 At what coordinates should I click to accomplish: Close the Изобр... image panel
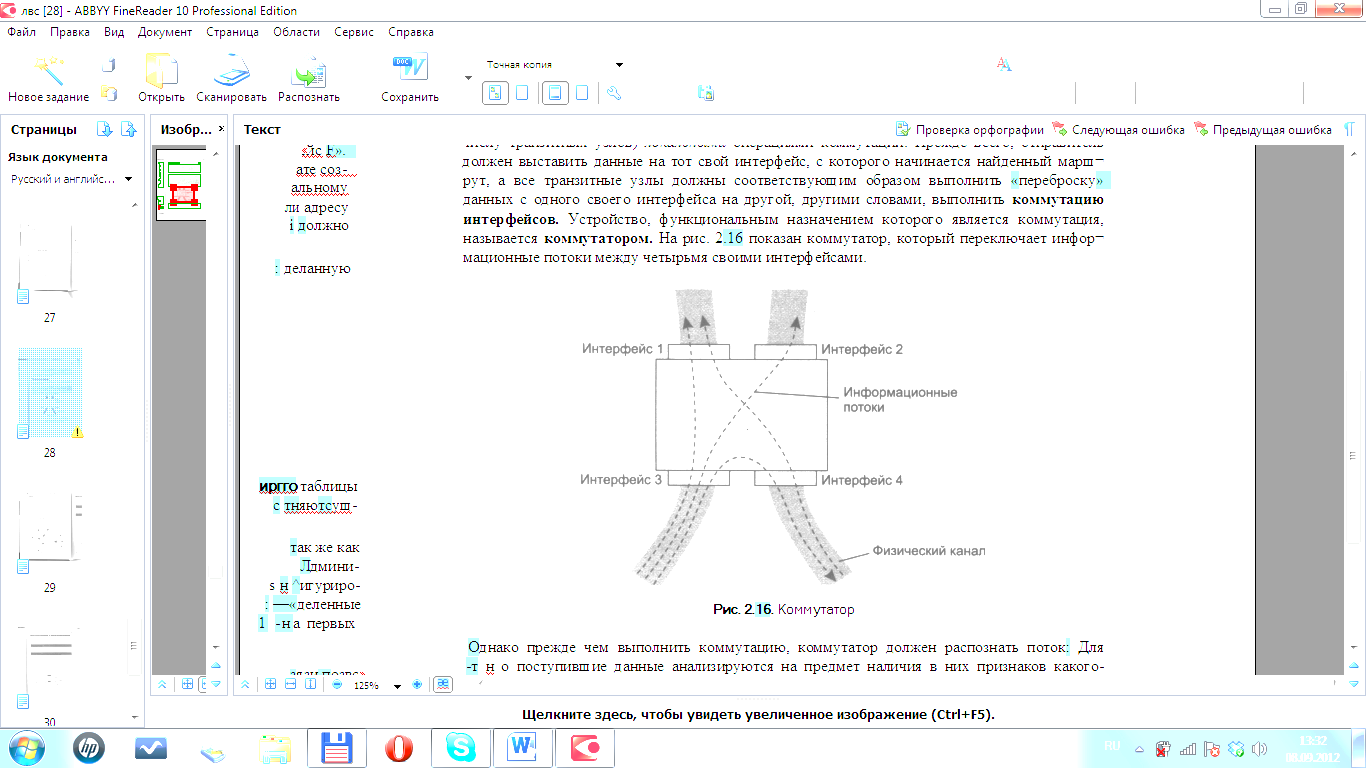tap(219, 130)
